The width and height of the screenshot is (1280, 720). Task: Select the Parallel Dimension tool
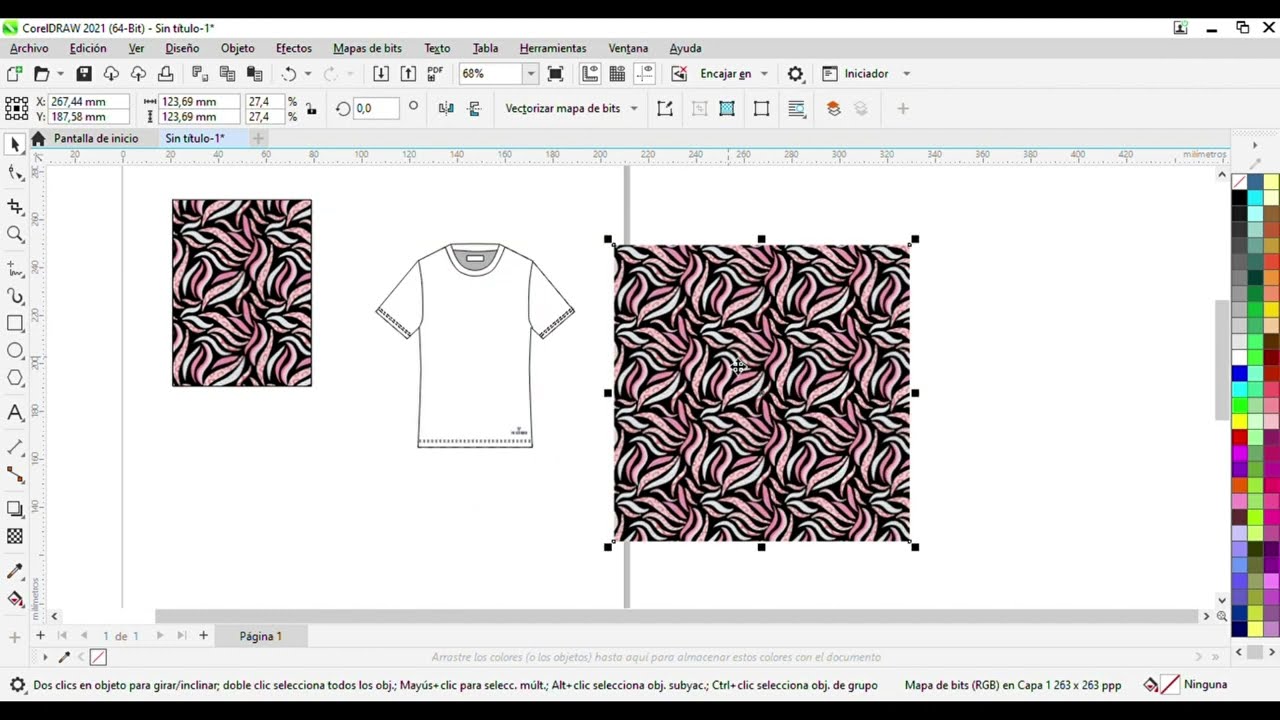tap(15, 447)
